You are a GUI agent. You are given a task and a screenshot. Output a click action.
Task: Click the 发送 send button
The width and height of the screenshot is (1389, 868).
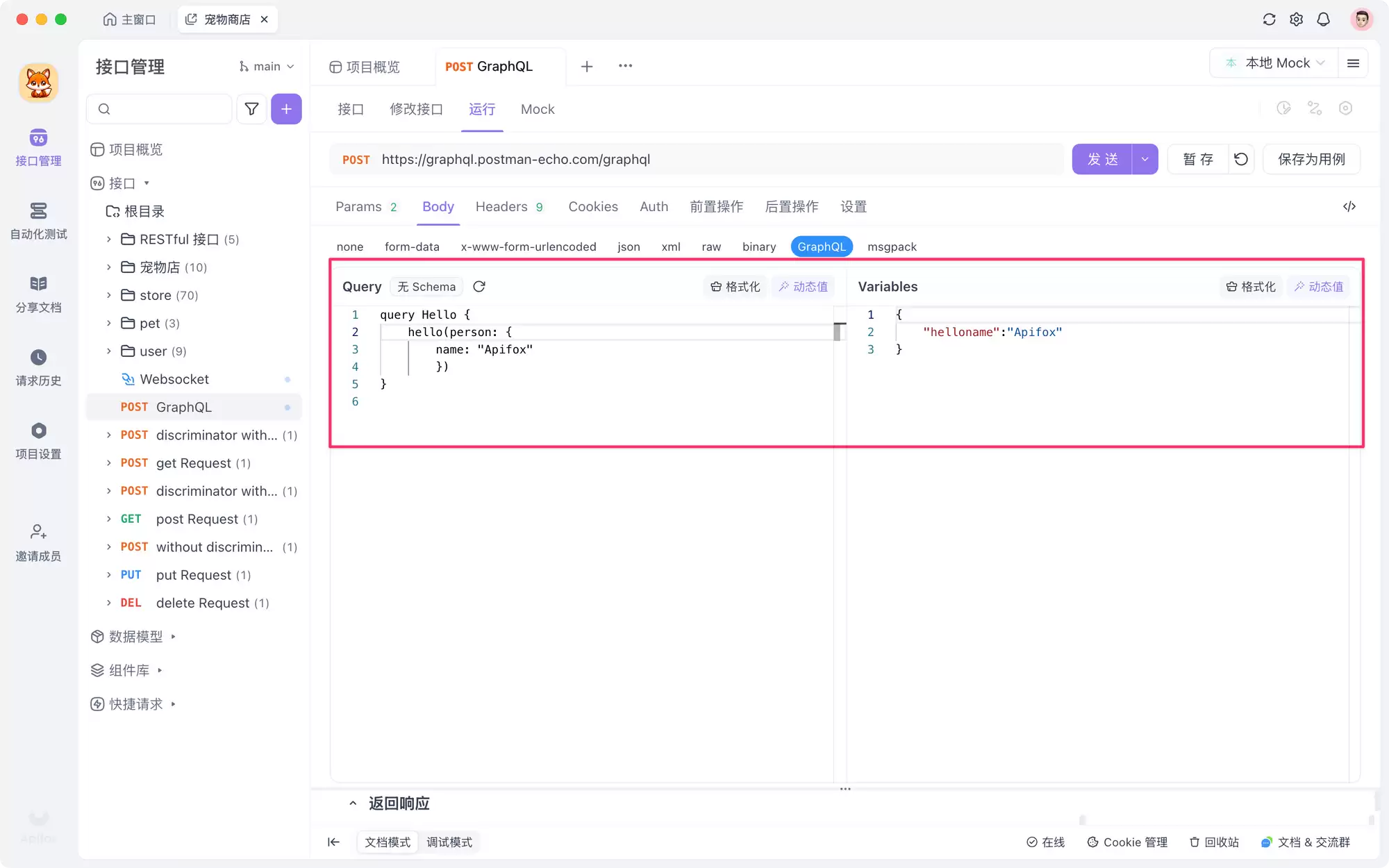pyautogui.click(x=1102, y=159)
